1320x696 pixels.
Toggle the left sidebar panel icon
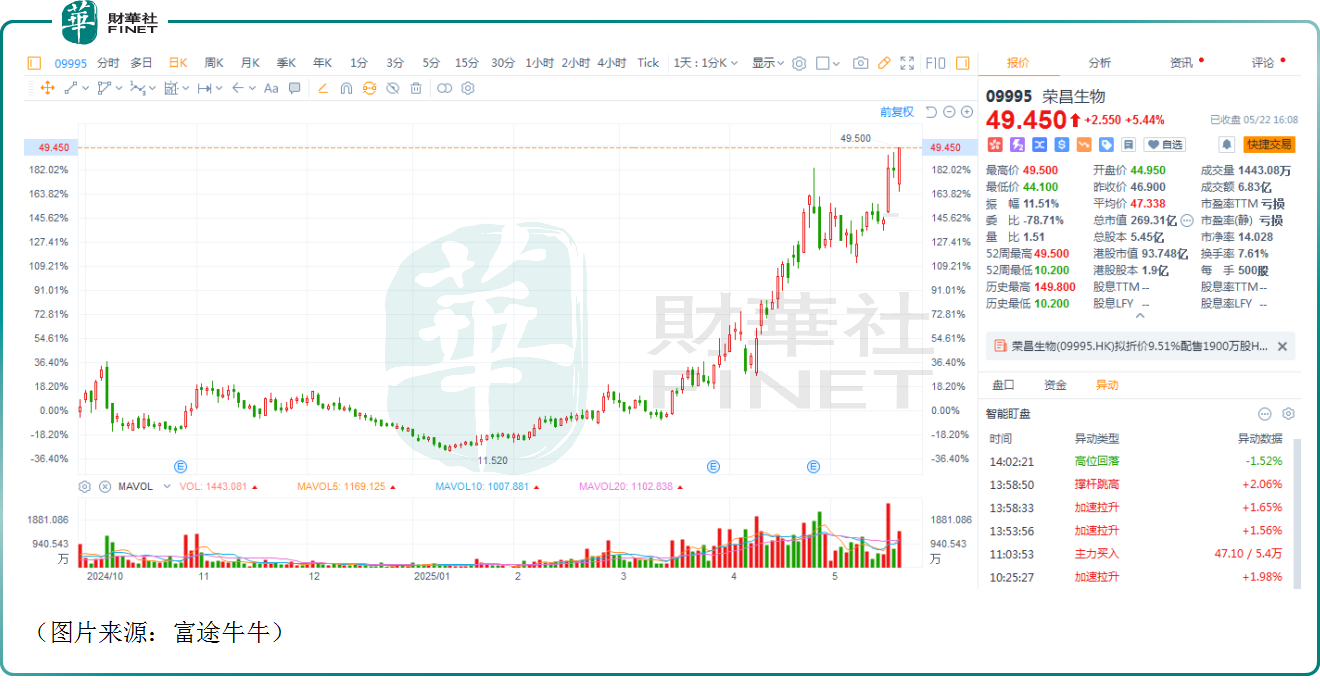(x=34, y=63)
